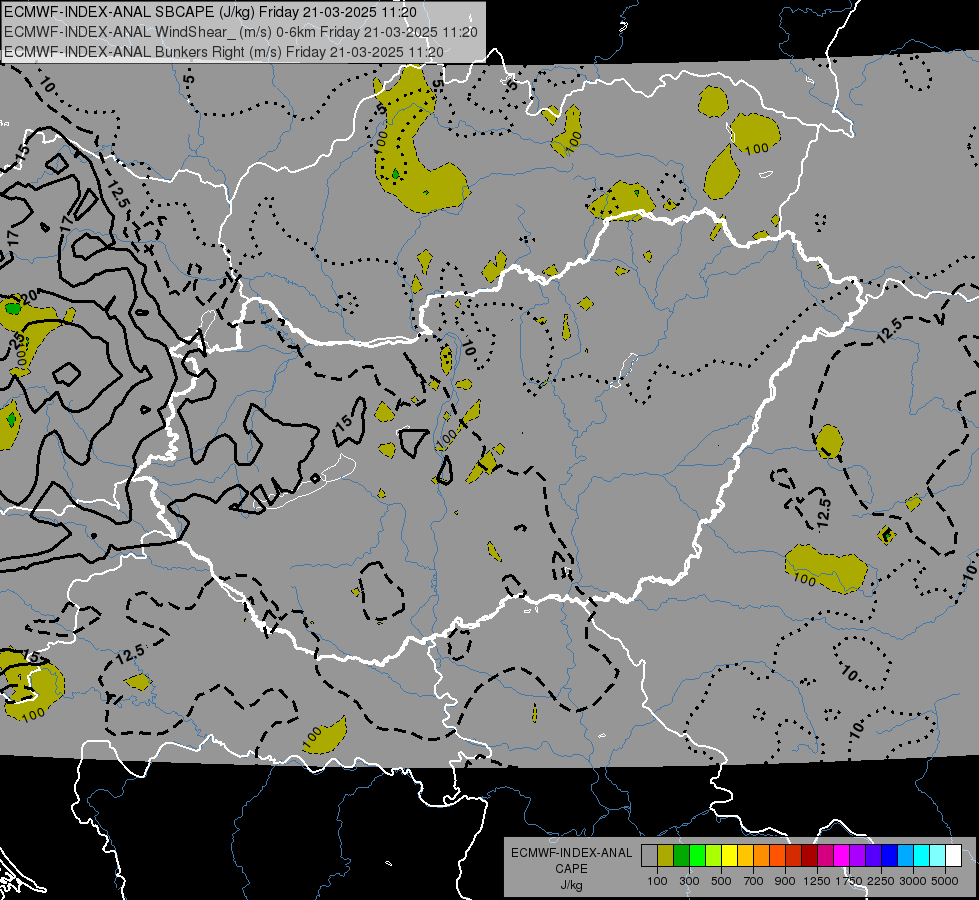Click the 700 legend tick label
Image resolution: width=979 pixels, height=900 pixels.
point(754,881)
